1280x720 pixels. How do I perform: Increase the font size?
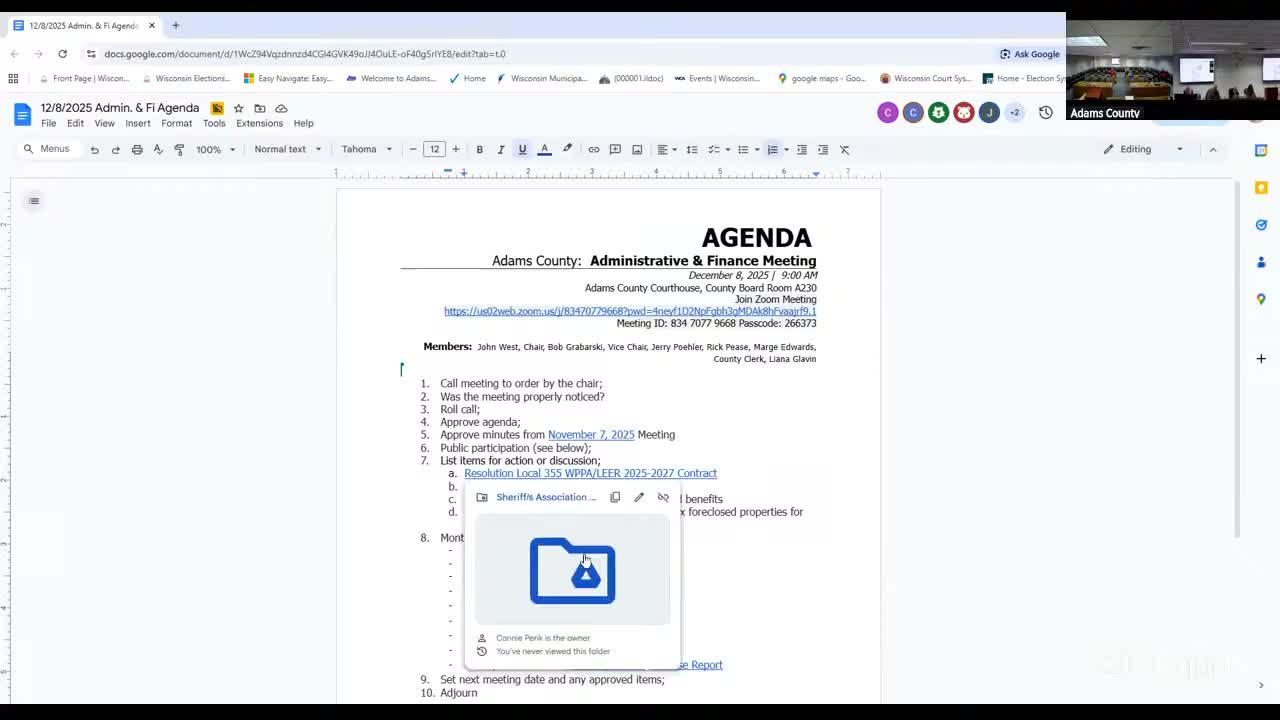456,150
